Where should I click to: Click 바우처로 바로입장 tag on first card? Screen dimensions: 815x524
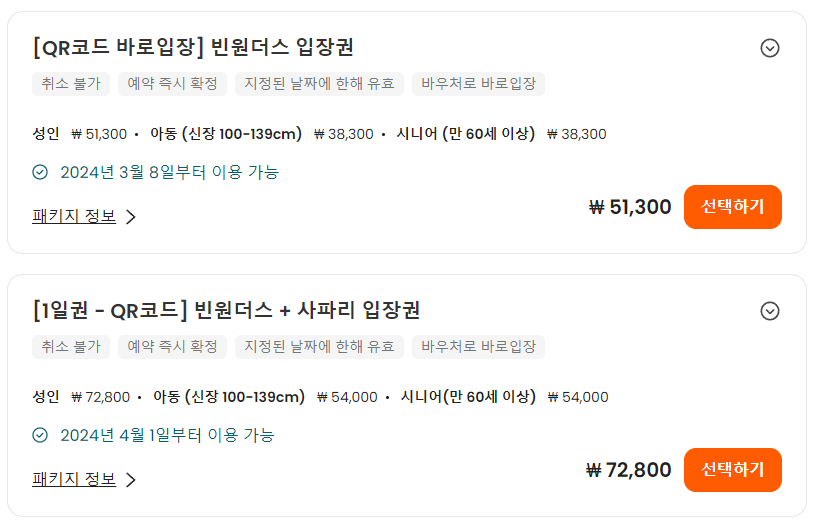pos(478,84)
